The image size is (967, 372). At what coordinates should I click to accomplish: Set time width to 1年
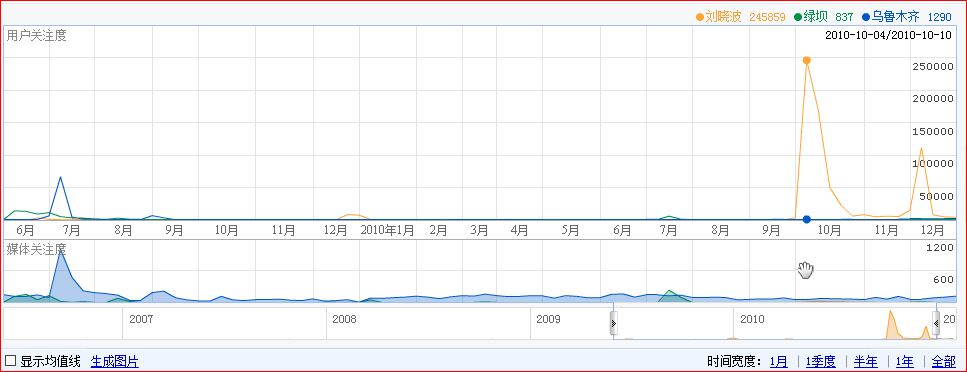pos(905,362)
